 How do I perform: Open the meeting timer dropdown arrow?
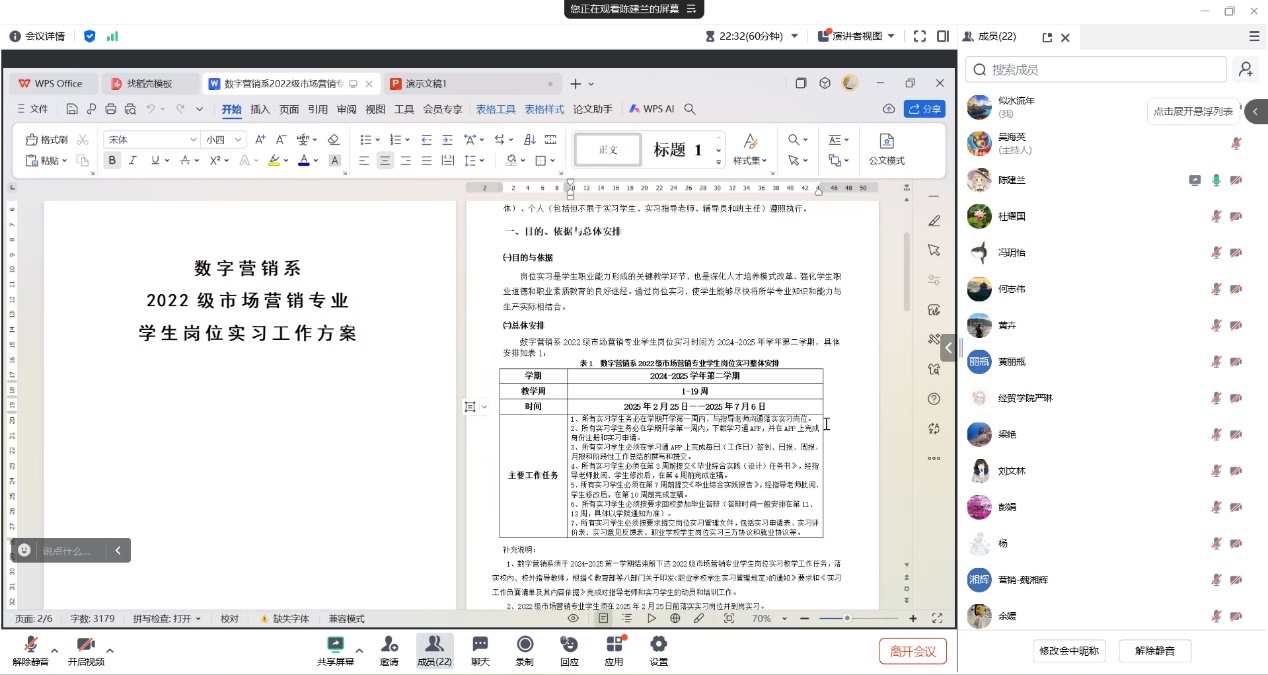[x=795, y=36]
